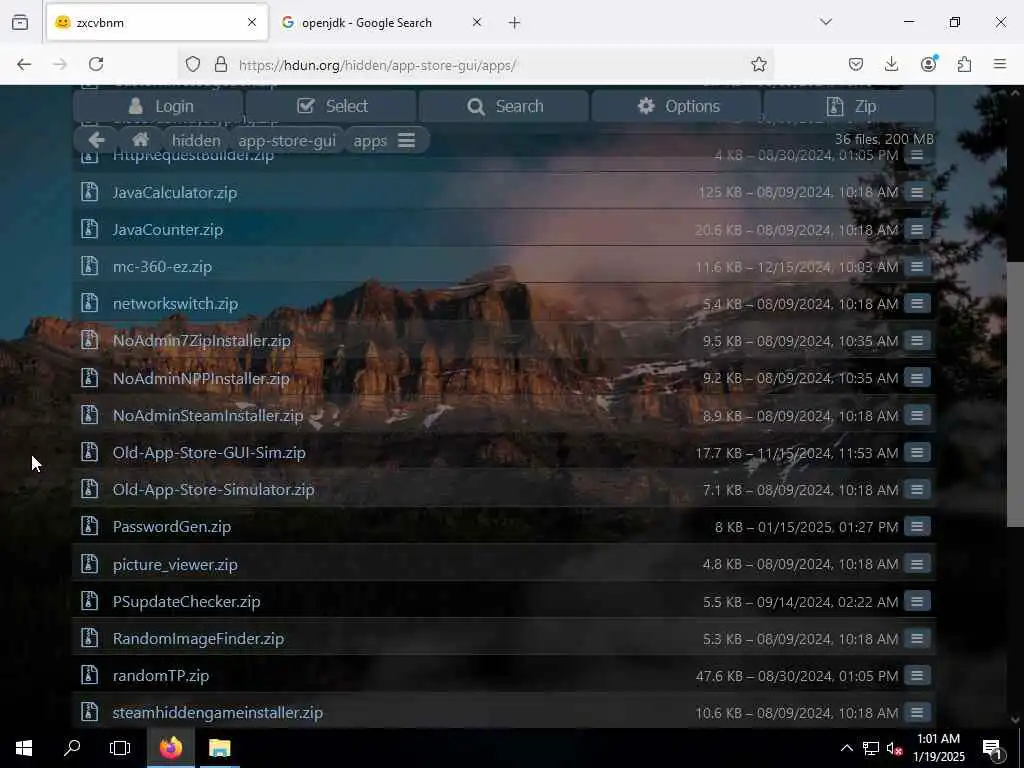Open the menu for picture_viewer.zip
The image size is (1024, 768).
point(917,564)
